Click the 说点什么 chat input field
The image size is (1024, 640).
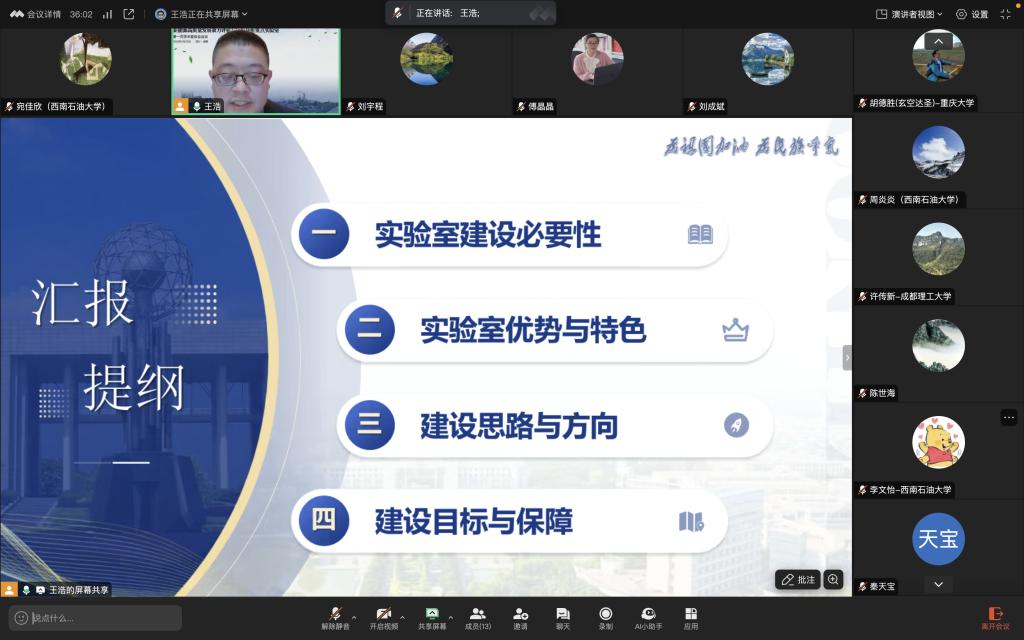coord(96,618)
